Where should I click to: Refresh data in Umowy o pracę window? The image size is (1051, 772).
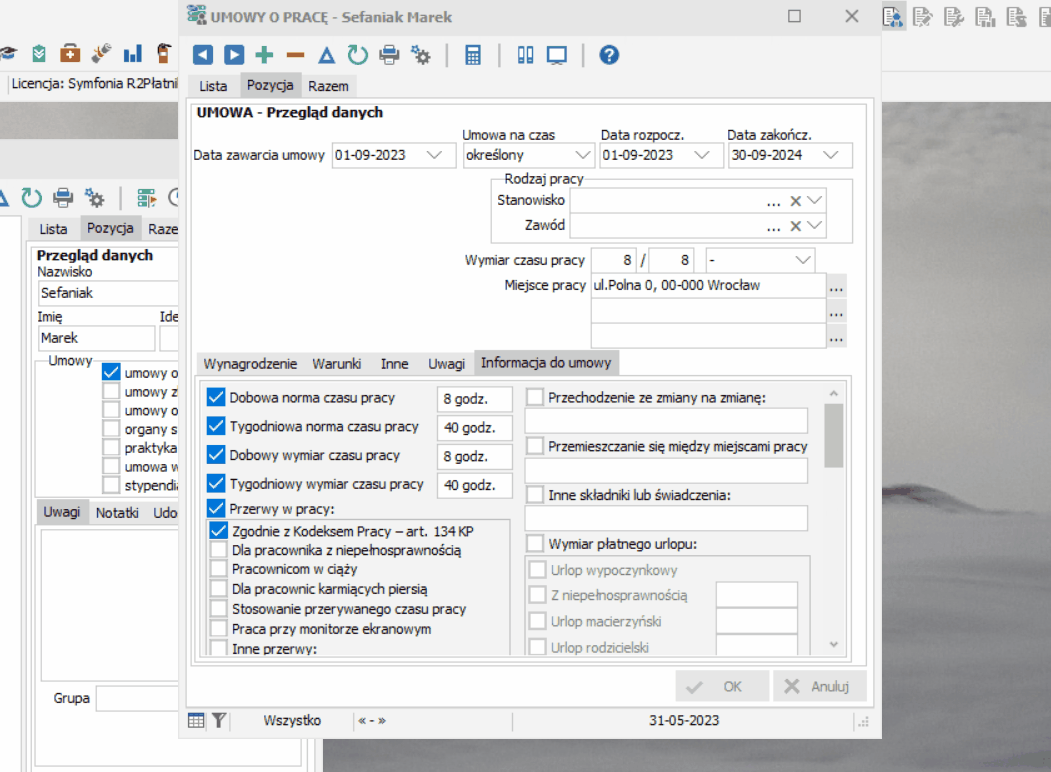coord(357,55)
